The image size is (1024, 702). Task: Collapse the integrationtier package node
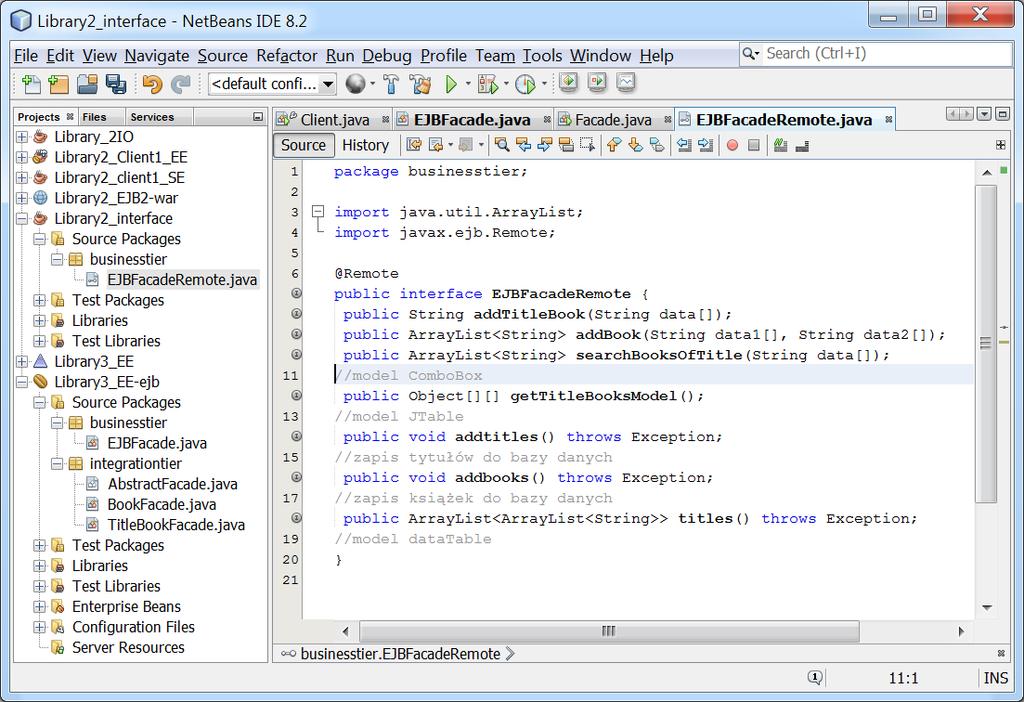point(57,463)
